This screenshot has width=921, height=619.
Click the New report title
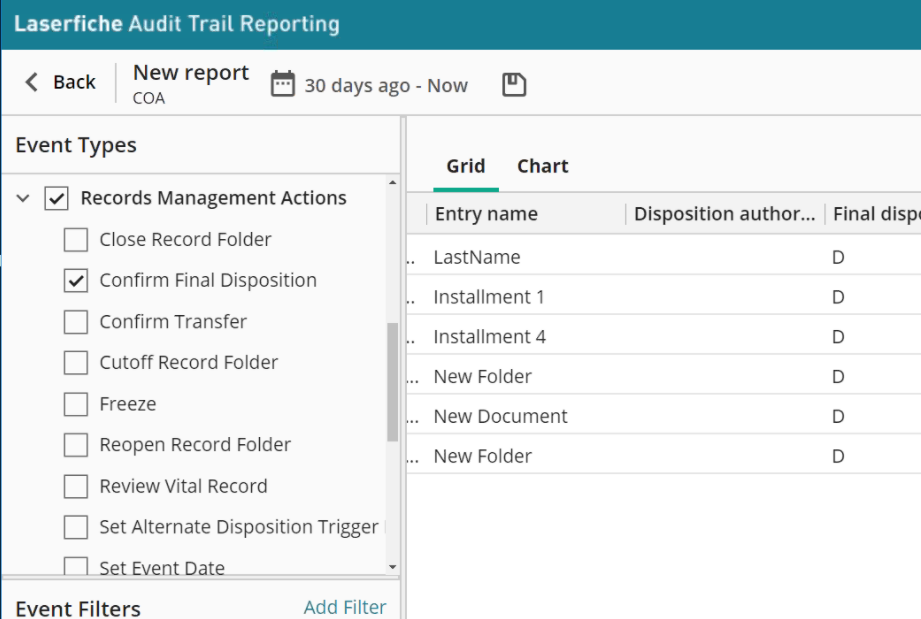[x=191, y=73]
